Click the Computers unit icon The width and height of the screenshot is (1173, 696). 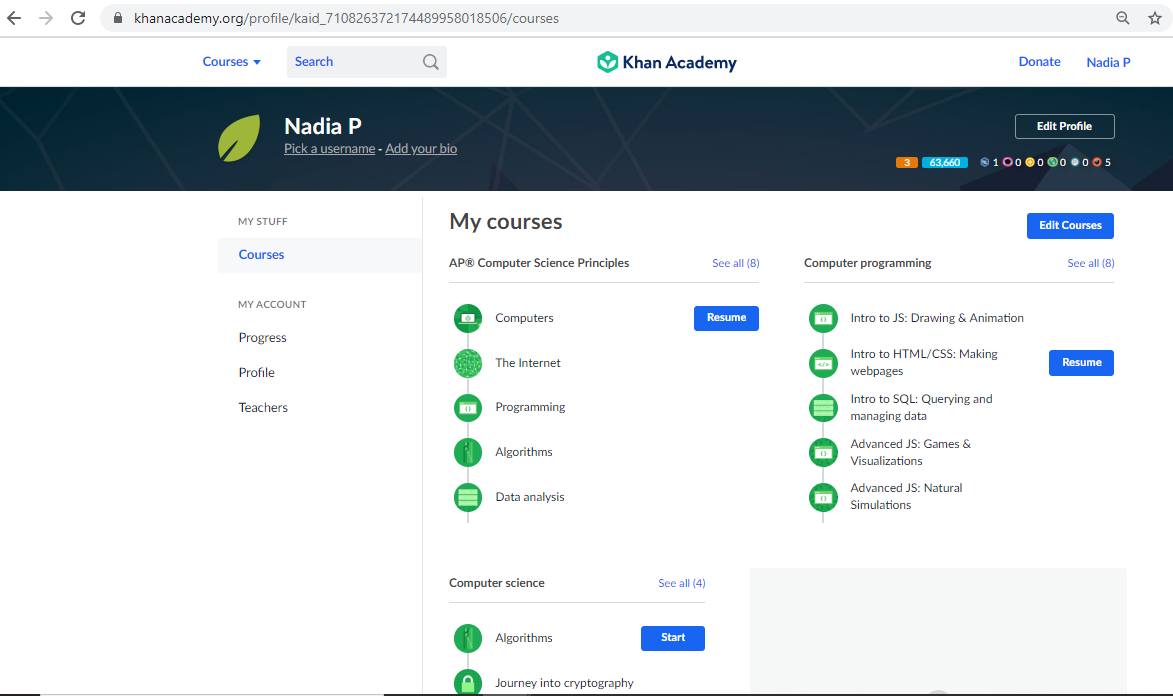click(x=468, y=318)
